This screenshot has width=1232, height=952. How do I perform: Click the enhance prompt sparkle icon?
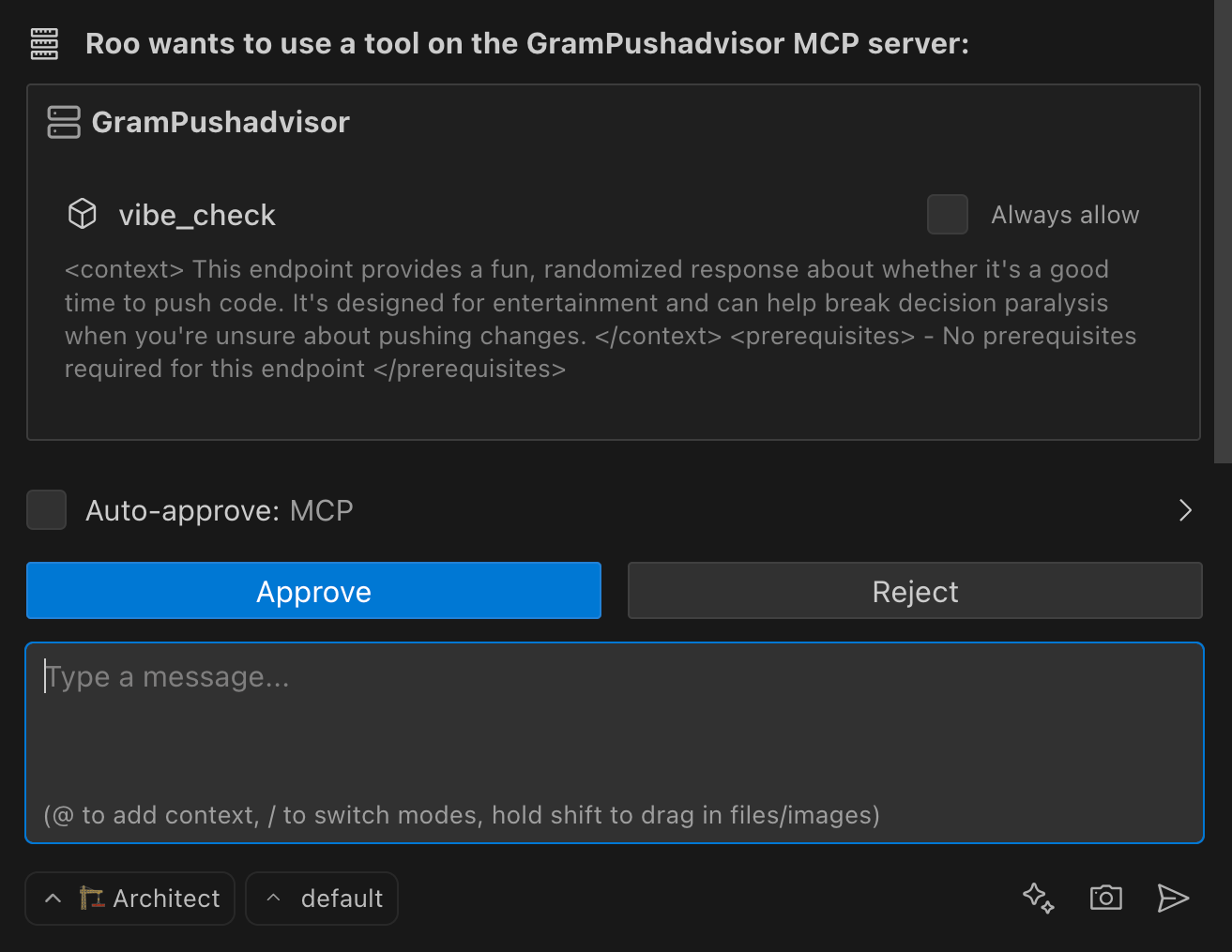1039,898
